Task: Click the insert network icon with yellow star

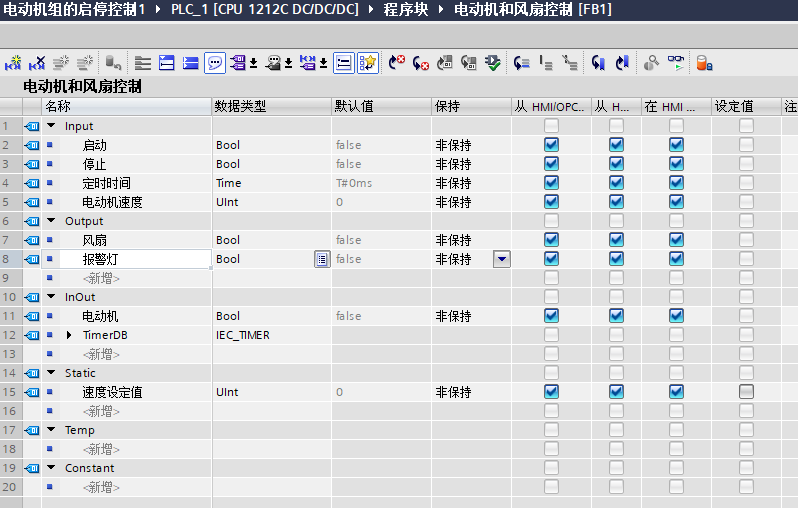Action: point(13,63)
